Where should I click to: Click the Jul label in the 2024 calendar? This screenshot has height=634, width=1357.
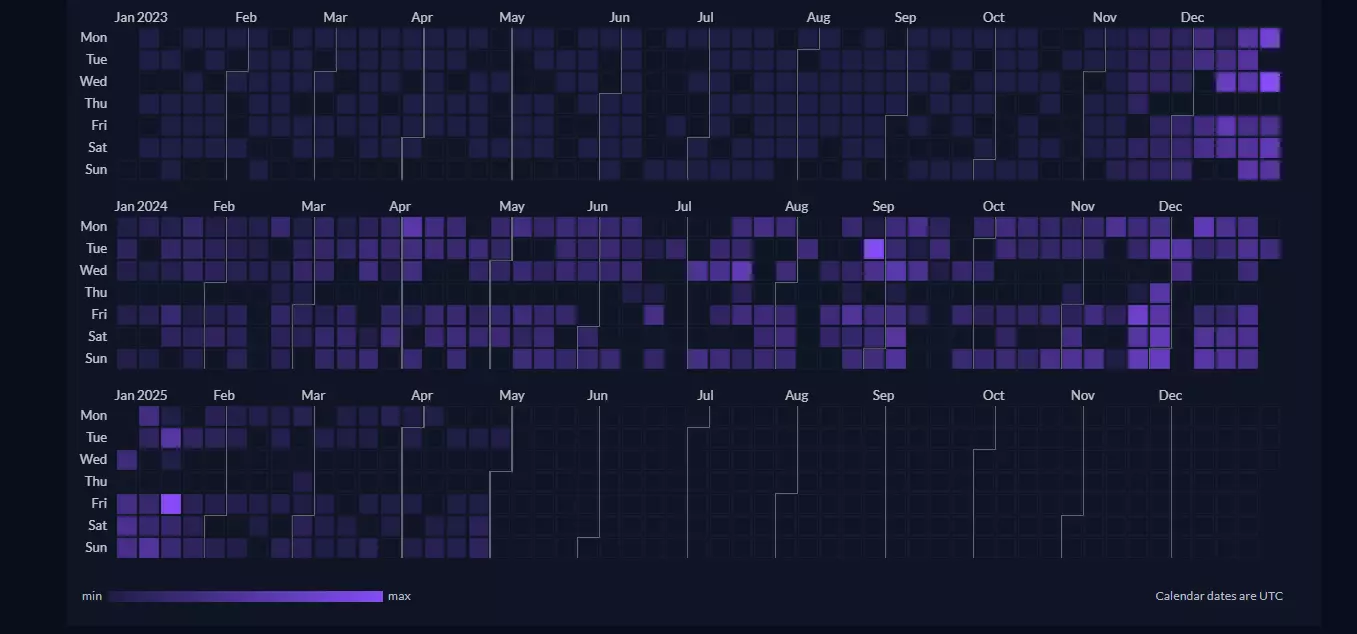point(683,206)
